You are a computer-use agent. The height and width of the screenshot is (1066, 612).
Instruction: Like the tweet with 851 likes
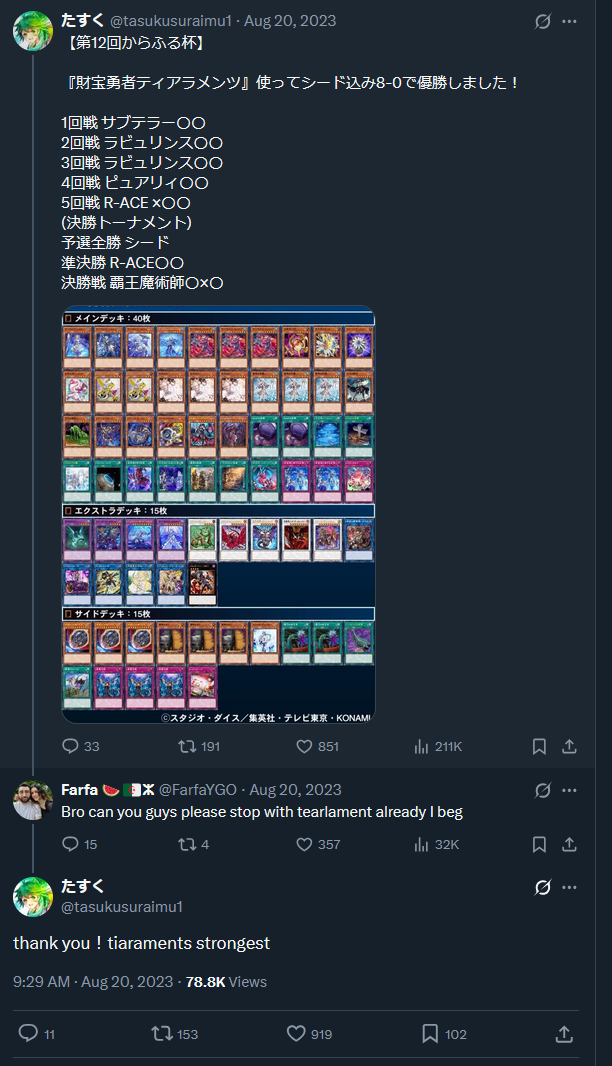coord(318,746)
